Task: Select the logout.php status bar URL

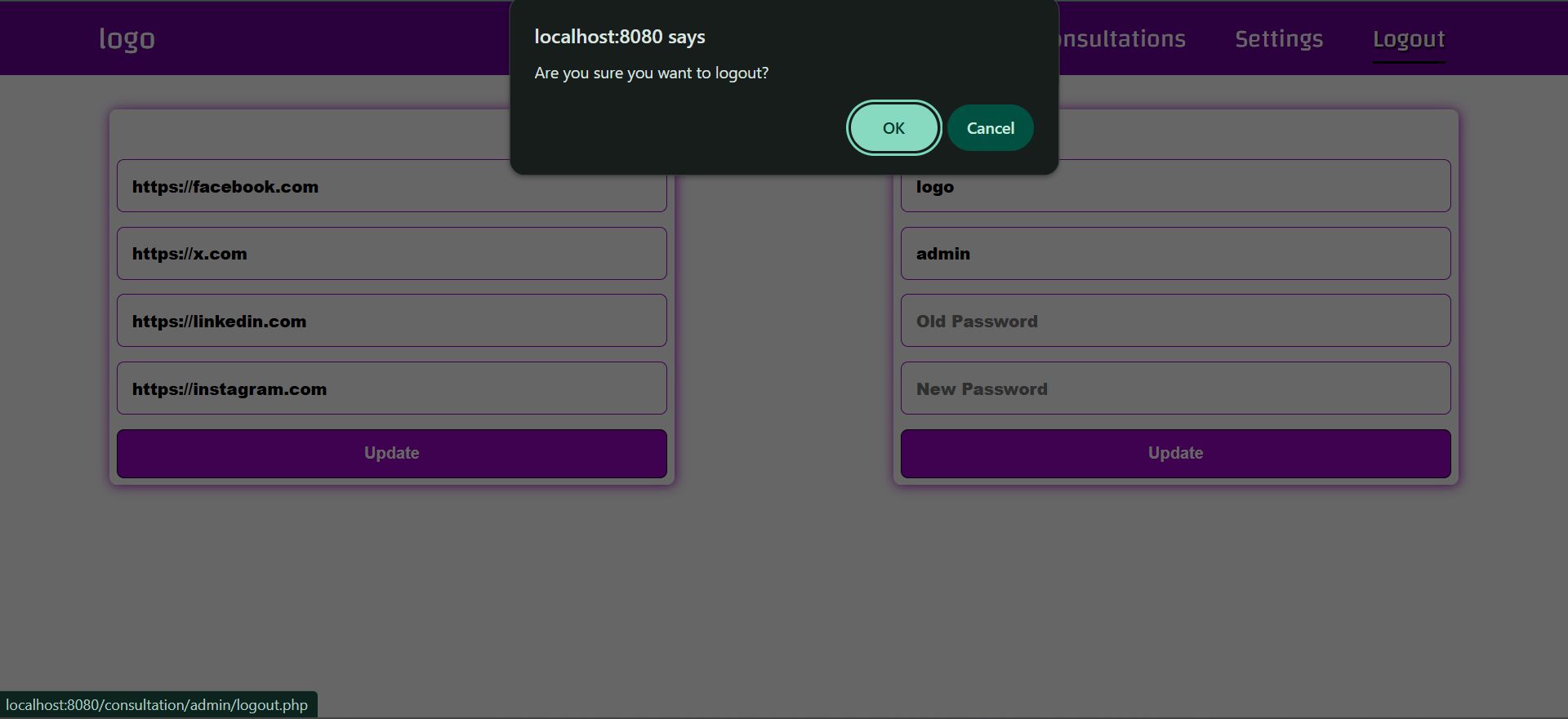Action: (157, 705)
